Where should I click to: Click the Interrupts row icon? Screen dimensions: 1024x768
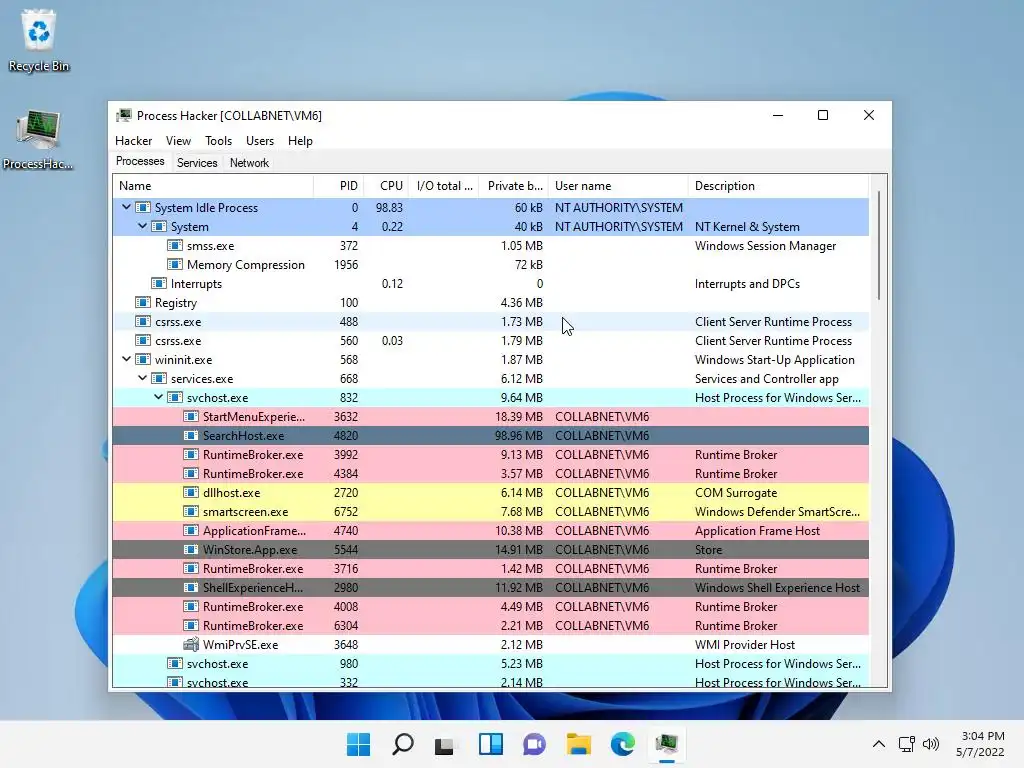click(x=159, y=283)
